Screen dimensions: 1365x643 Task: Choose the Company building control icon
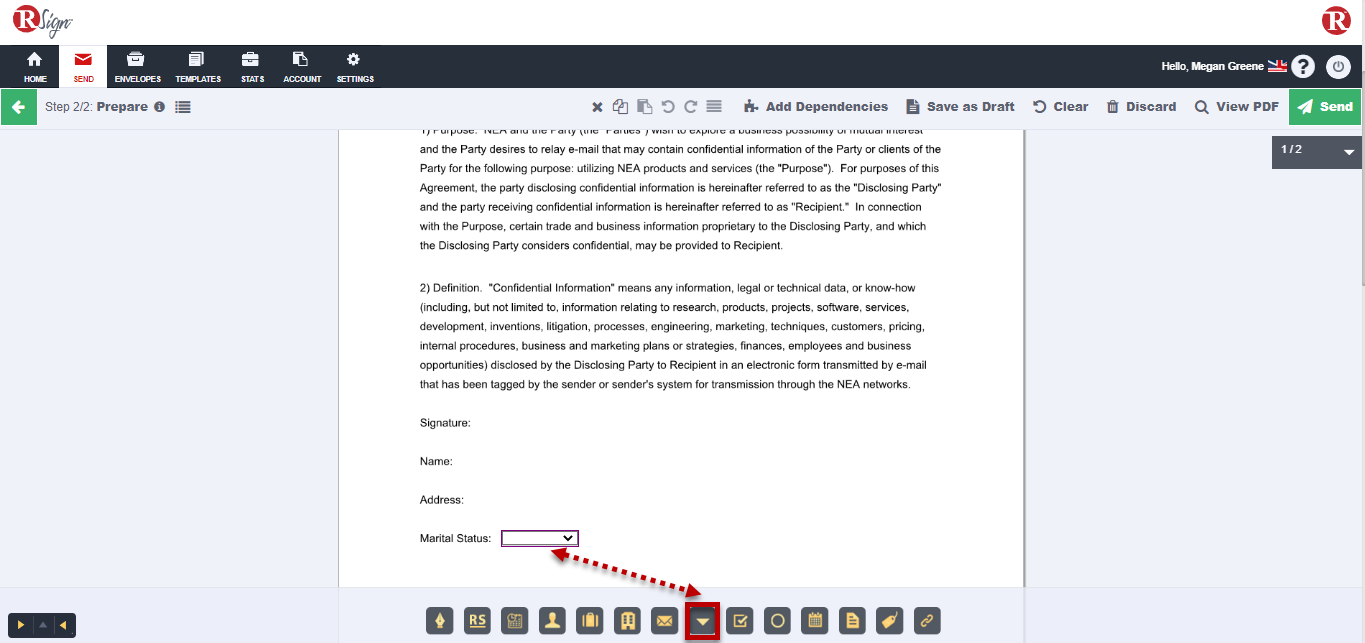click(x=627, y=621)
